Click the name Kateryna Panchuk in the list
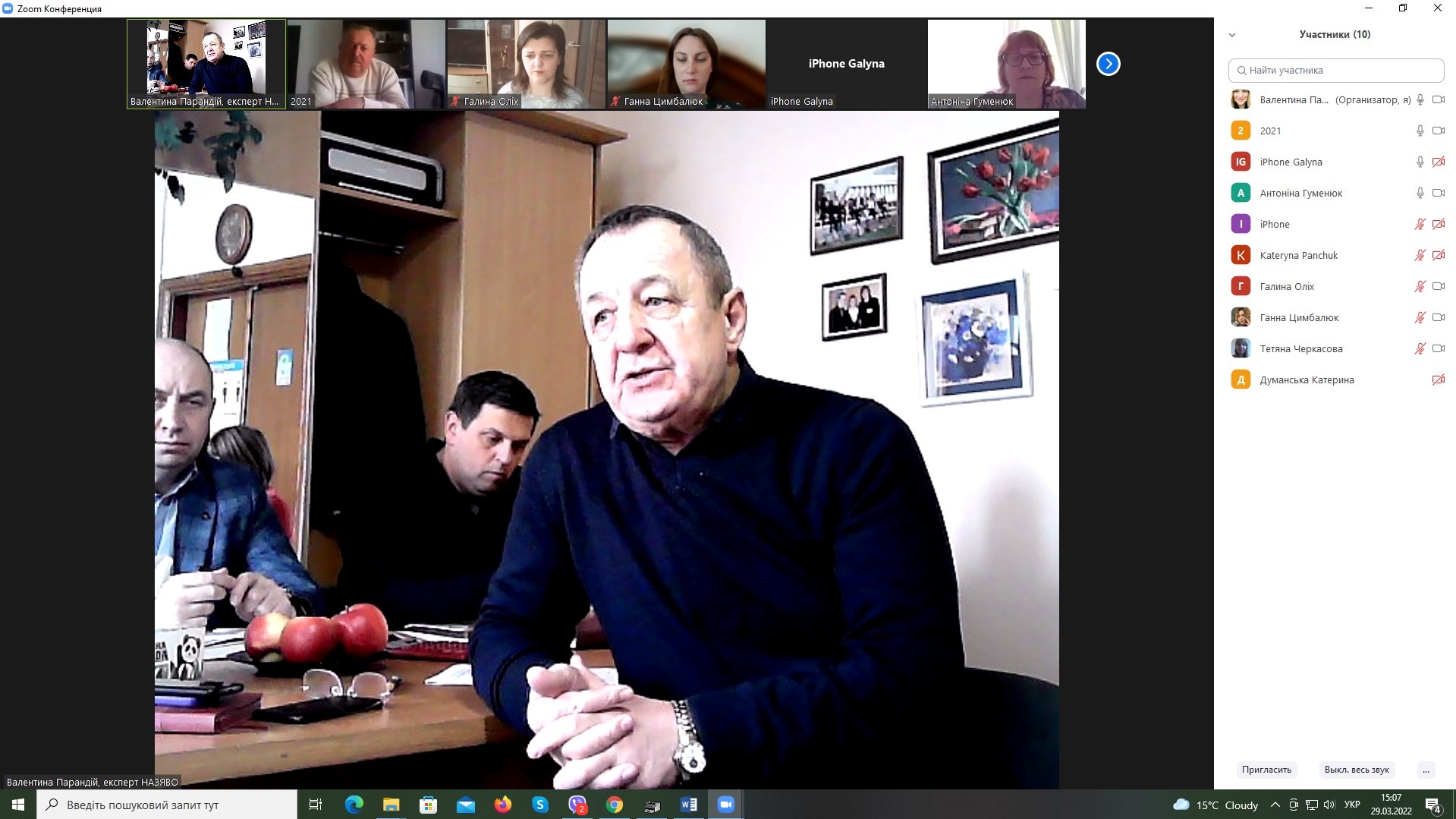The width and height of the screenshot is (1456, 819). (x=1299, y=255)
